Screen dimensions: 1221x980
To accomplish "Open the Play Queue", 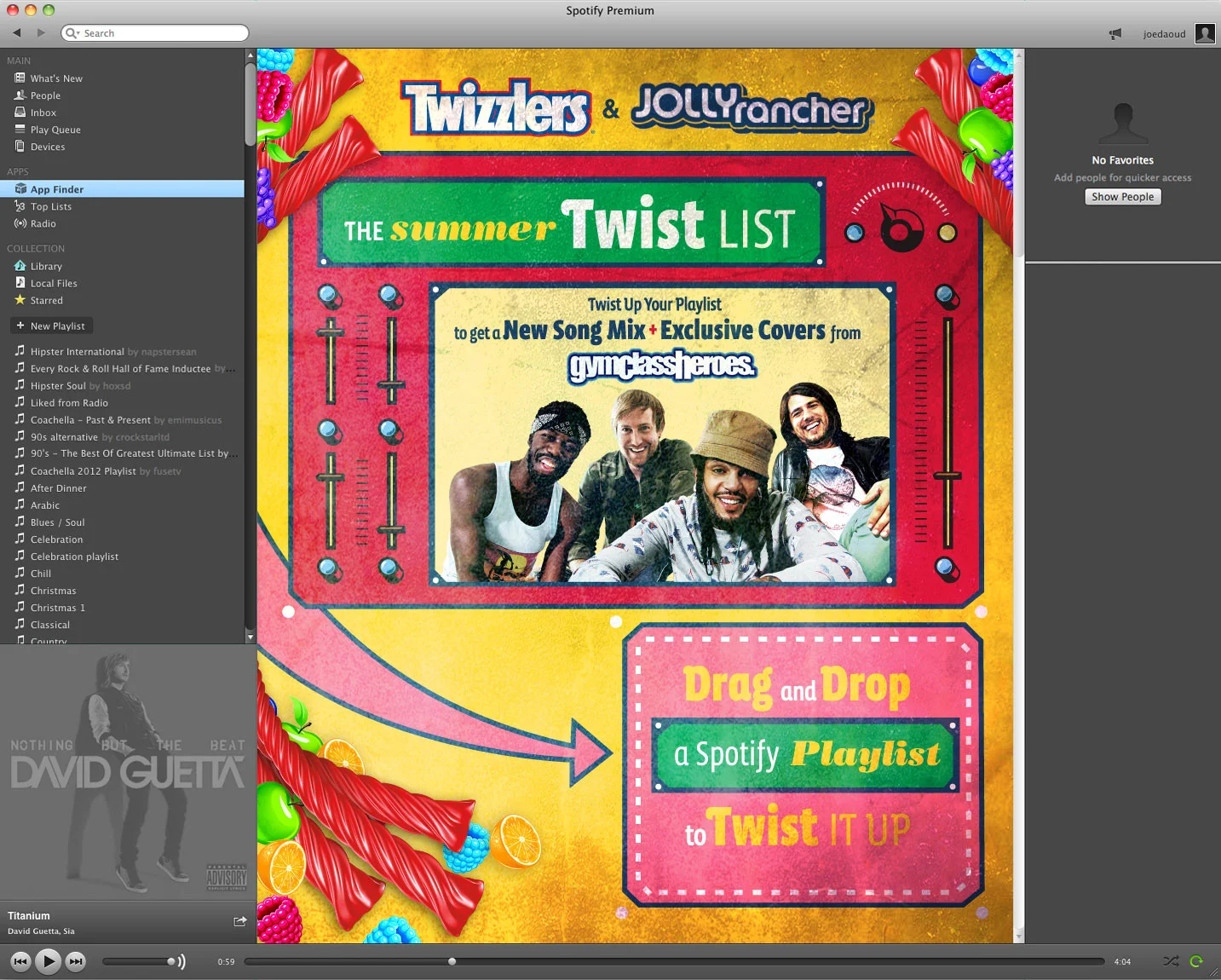I will (x=55, y=130).
